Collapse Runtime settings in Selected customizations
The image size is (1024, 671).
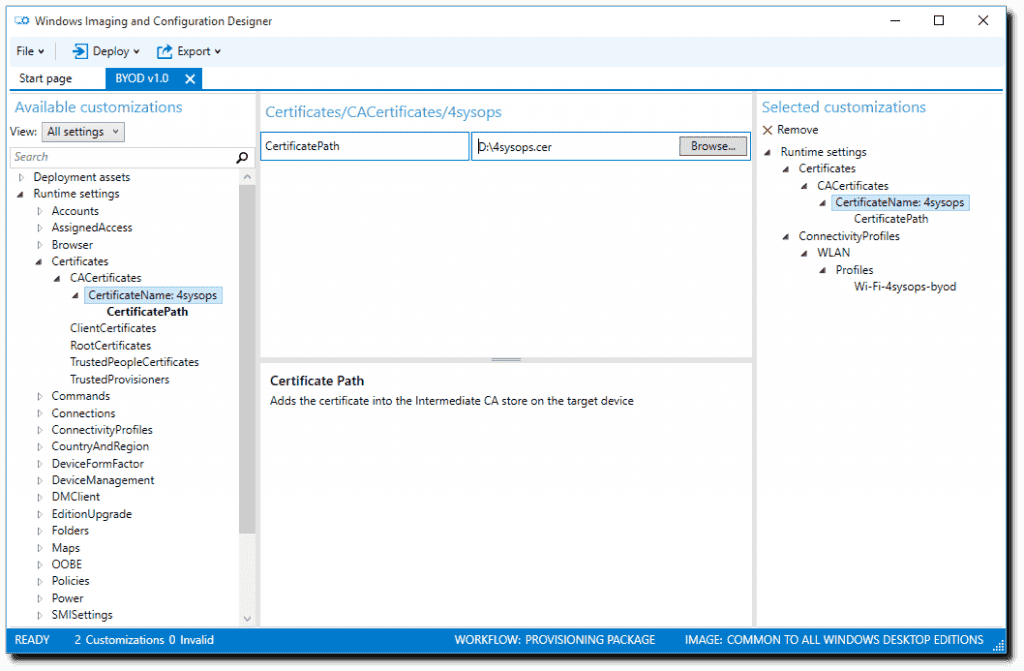[x=767, y=152]
